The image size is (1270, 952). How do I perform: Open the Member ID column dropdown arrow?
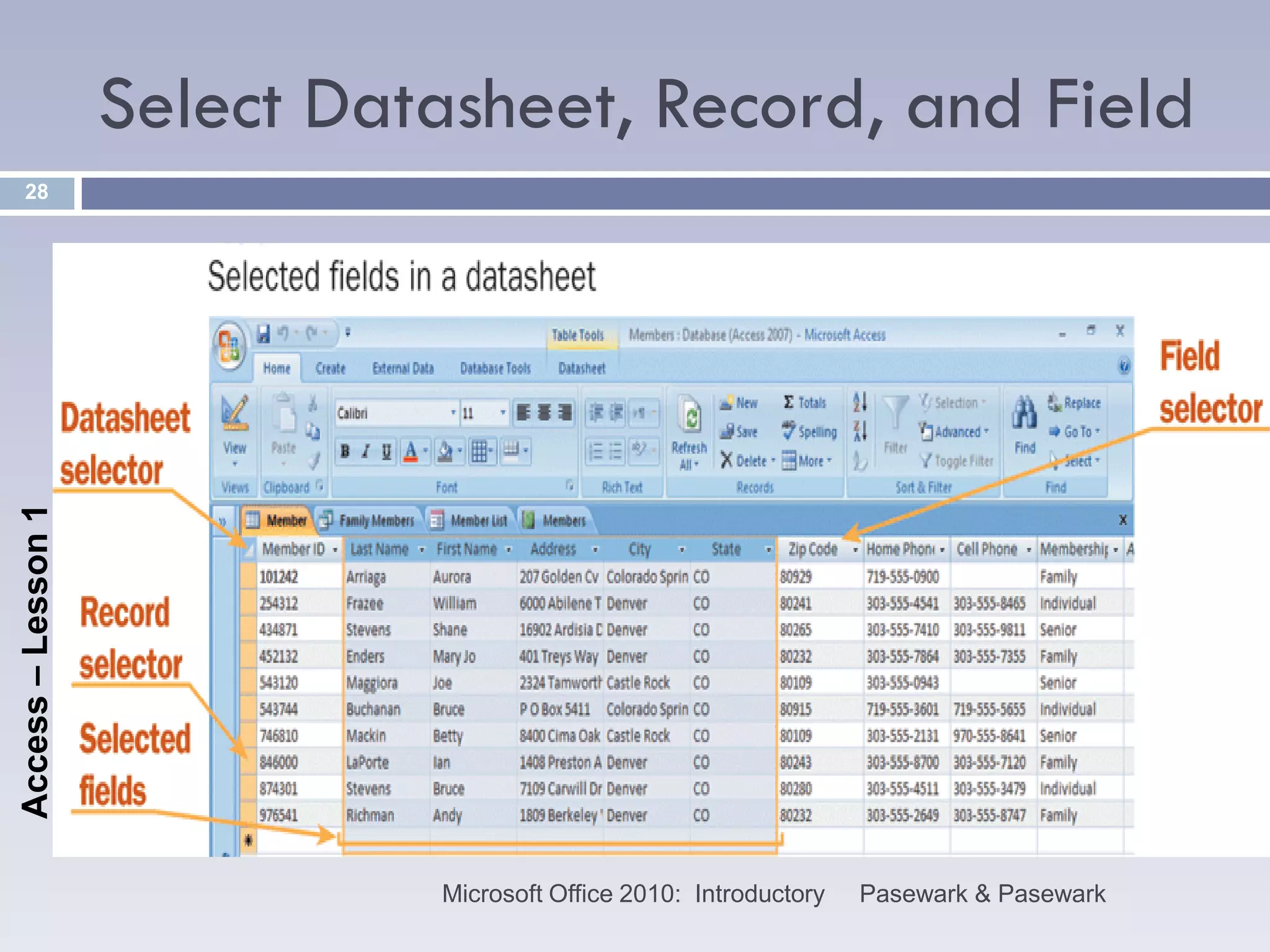click(335, 550)
